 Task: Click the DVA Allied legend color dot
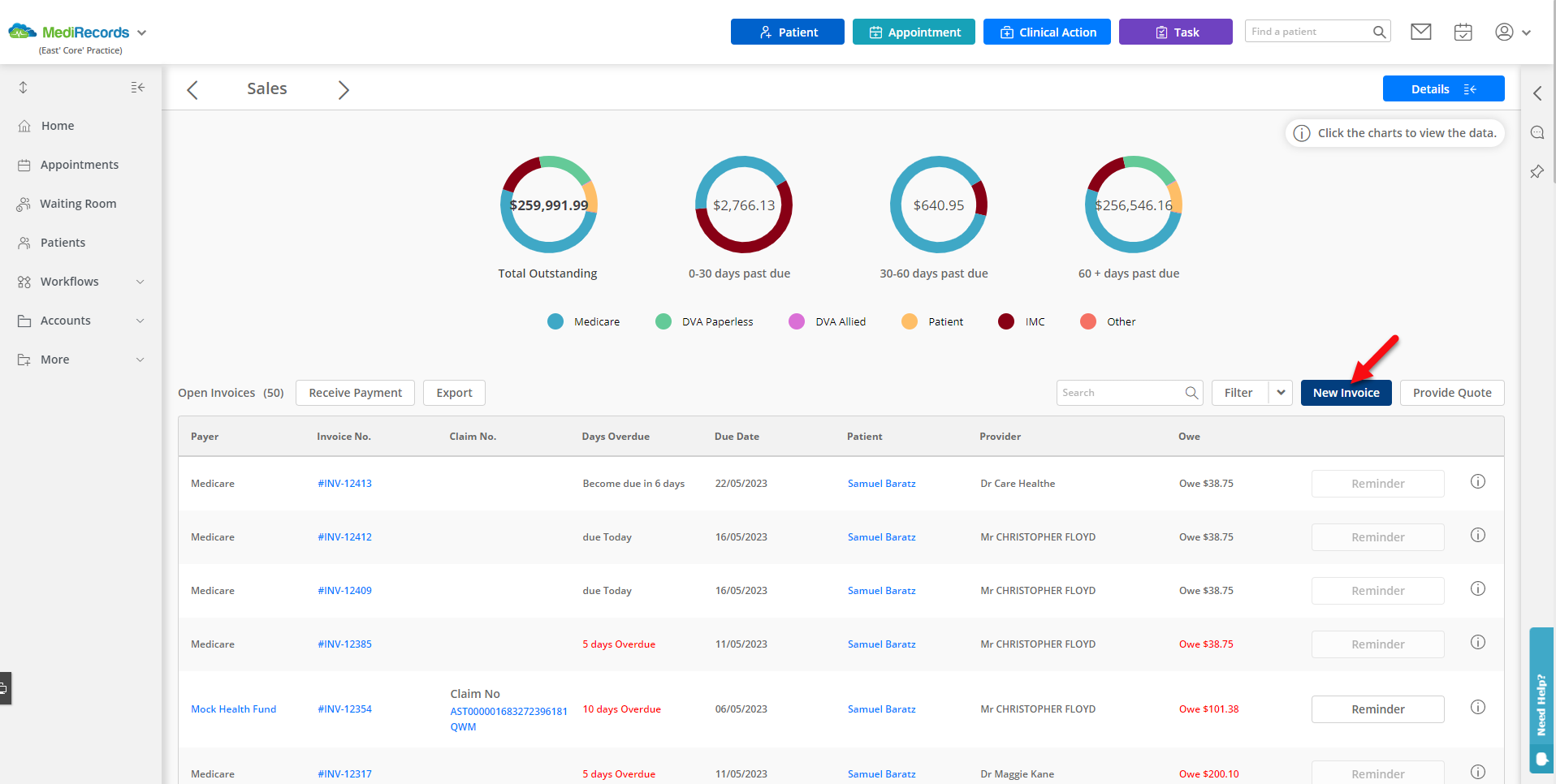click(x=797, y=321)
